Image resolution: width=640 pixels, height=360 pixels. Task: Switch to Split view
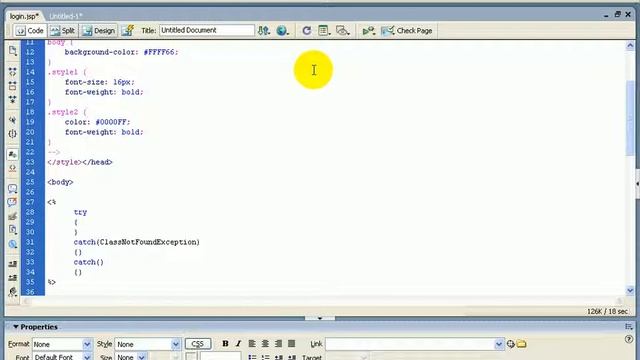coord(63,31)
